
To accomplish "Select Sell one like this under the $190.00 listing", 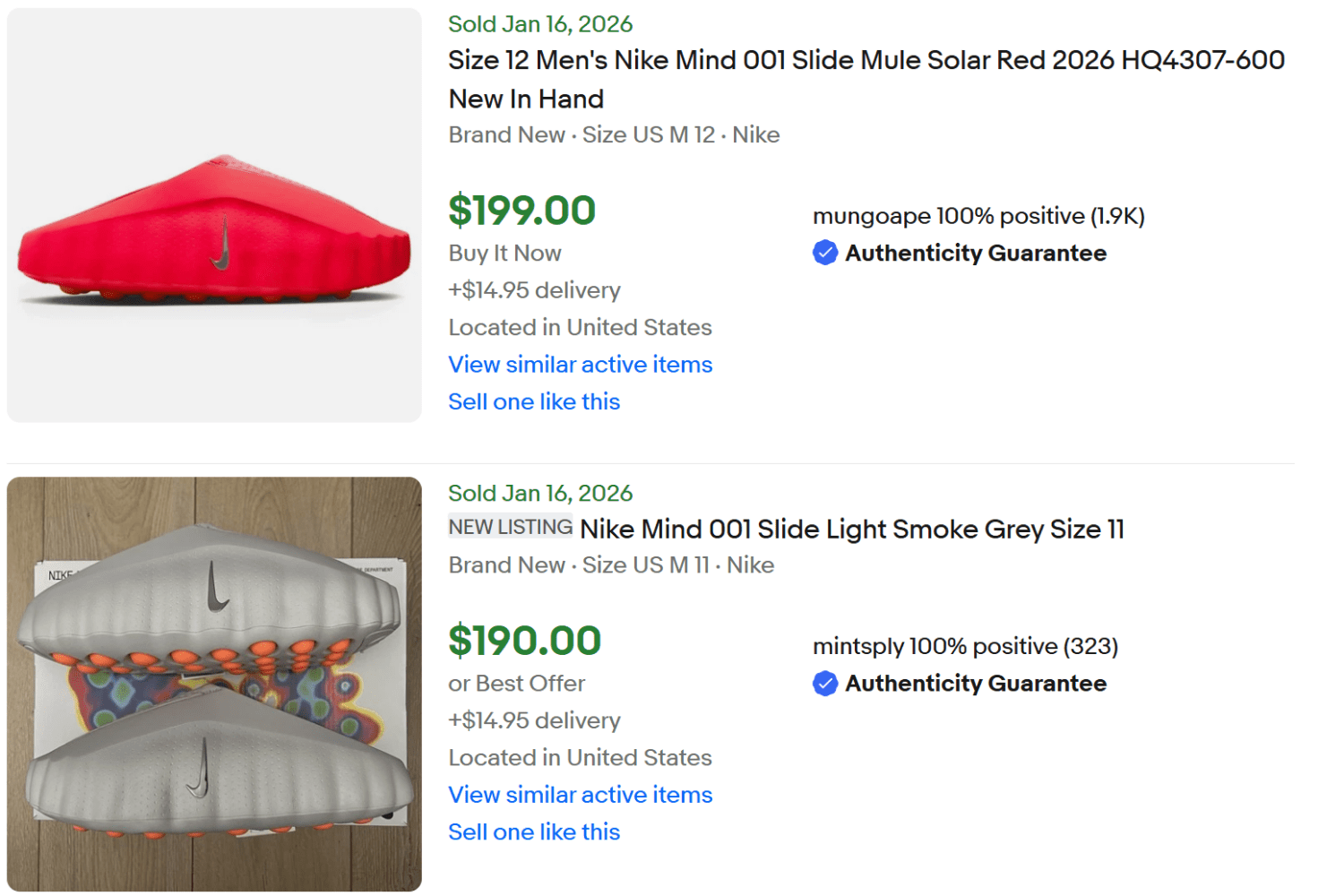I will pos(534,831).
